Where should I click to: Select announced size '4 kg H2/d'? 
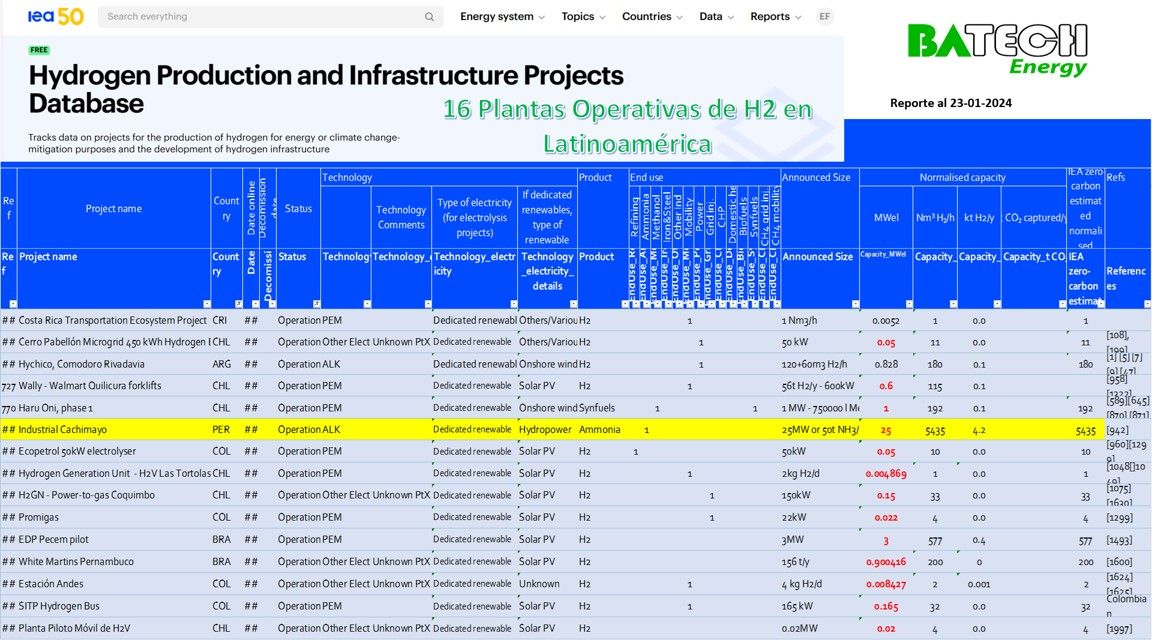pos(820,584)
